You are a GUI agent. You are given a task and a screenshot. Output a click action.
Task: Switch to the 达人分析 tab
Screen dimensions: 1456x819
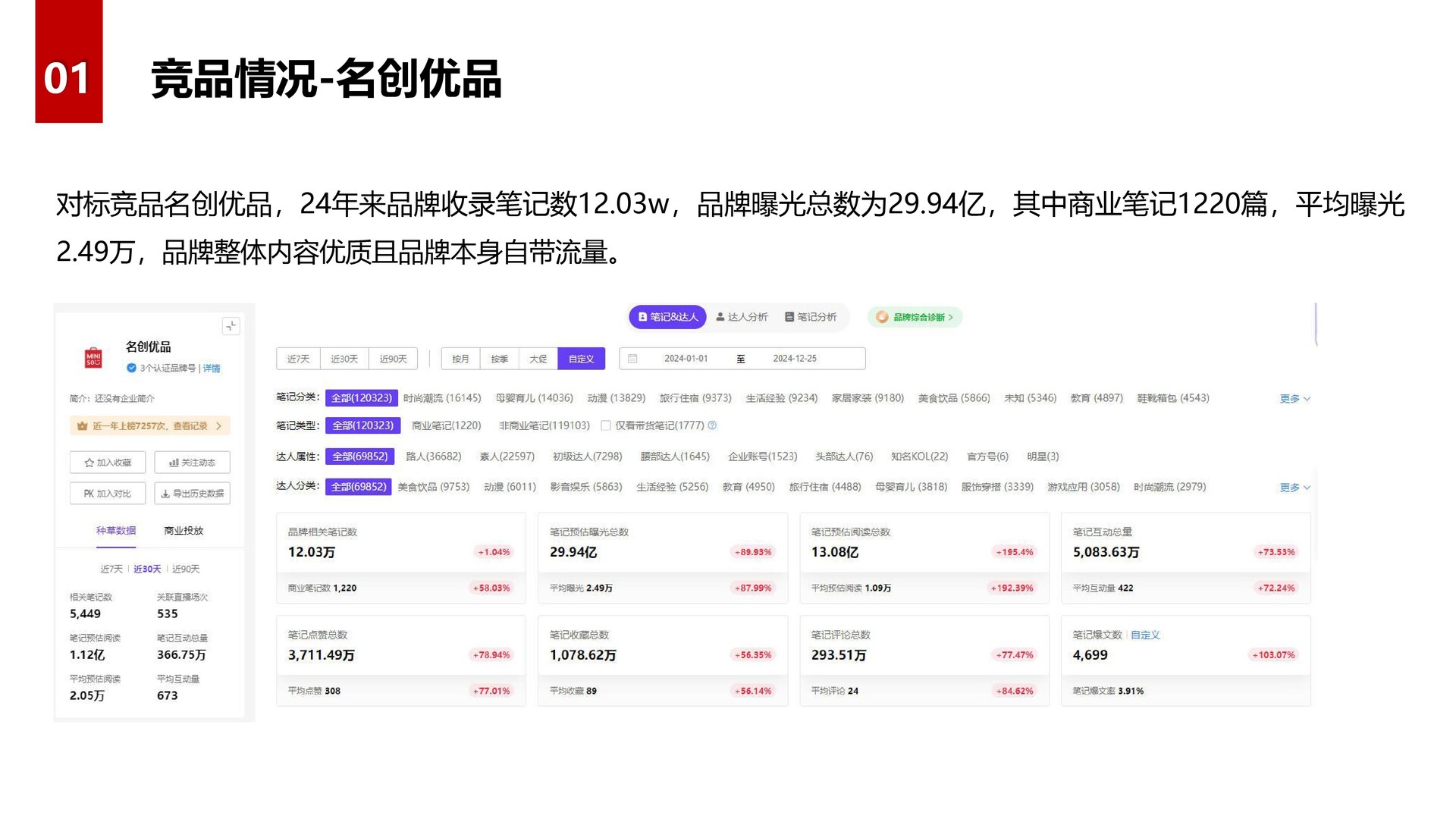click(x=742, y=317)
